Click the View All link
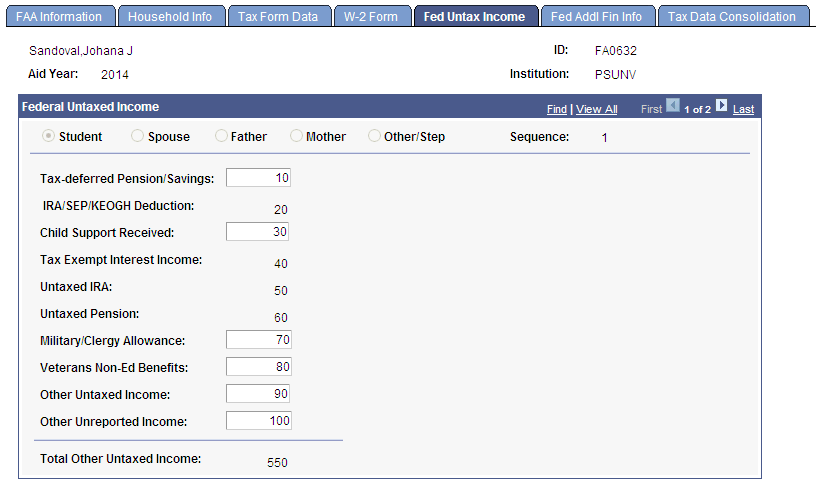This screenshot has width=816, height=484. 596,109
